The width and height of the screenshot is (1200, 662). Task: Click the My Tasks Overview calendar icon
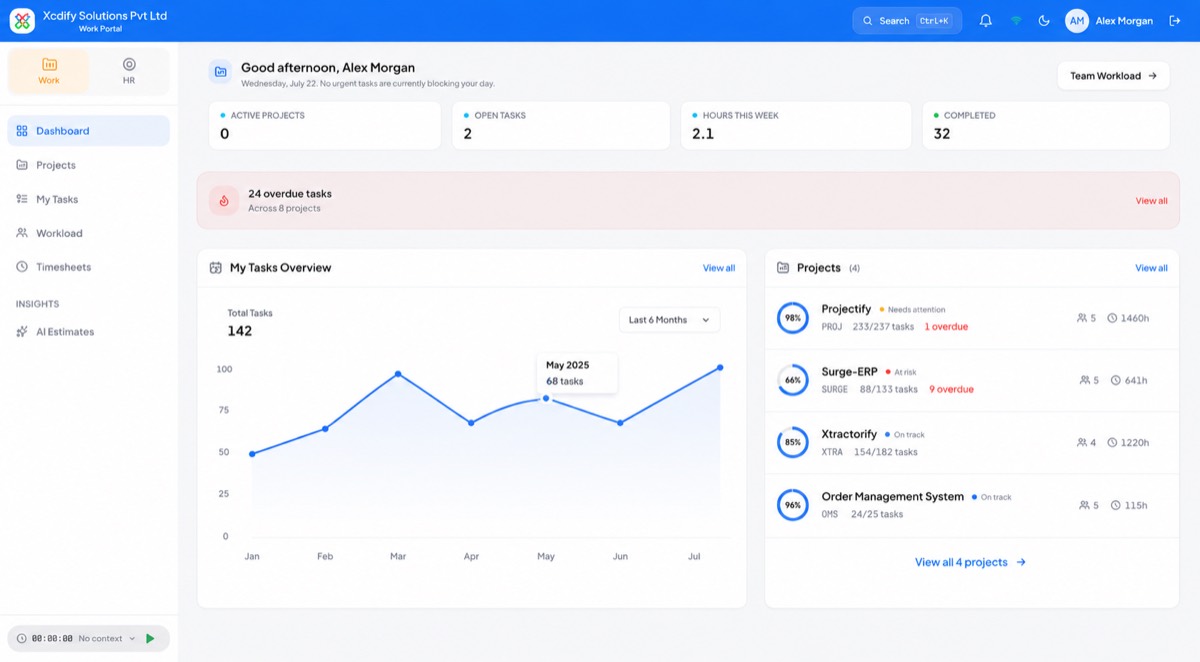215,268
